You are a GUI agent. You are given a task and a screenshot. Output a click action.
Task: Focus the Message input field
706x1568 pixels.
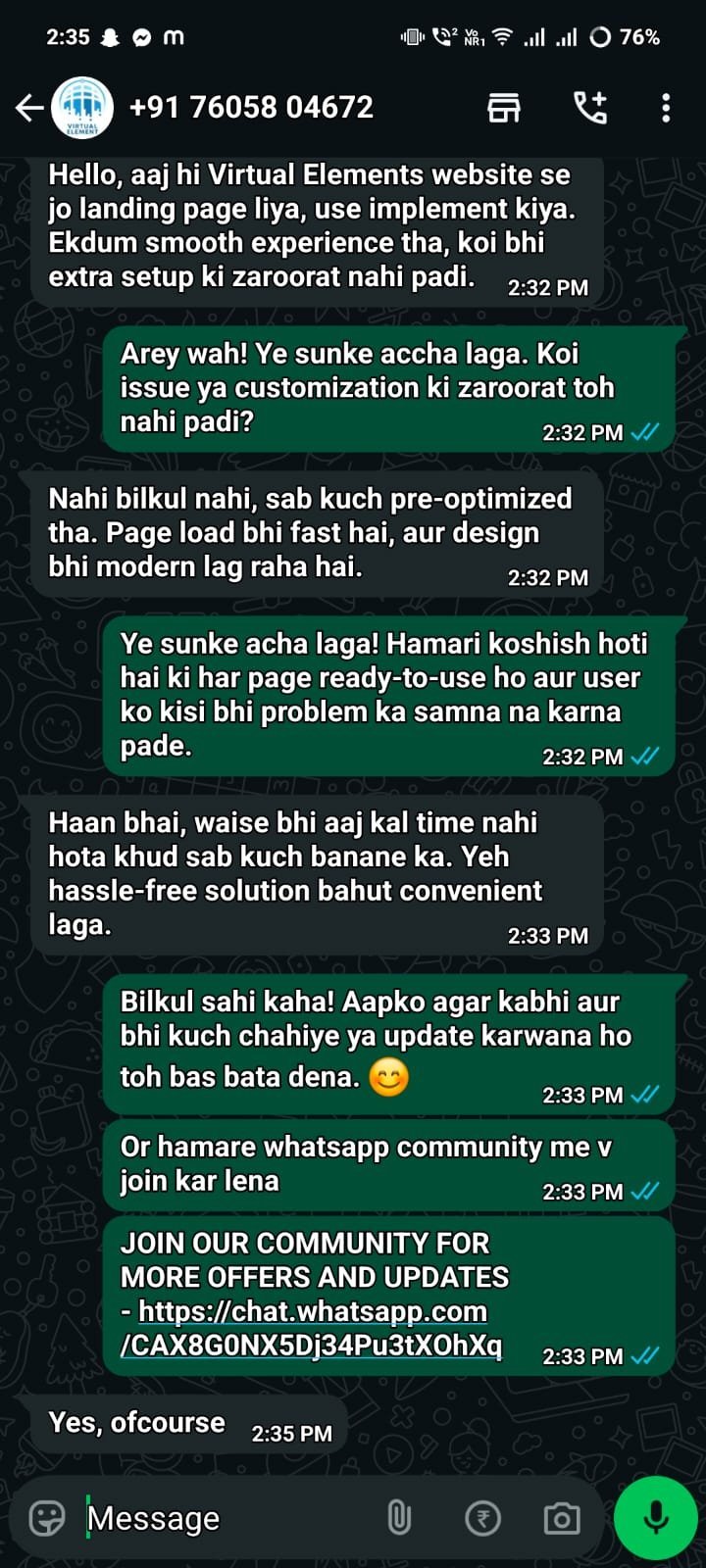(x=226, y=1518)
